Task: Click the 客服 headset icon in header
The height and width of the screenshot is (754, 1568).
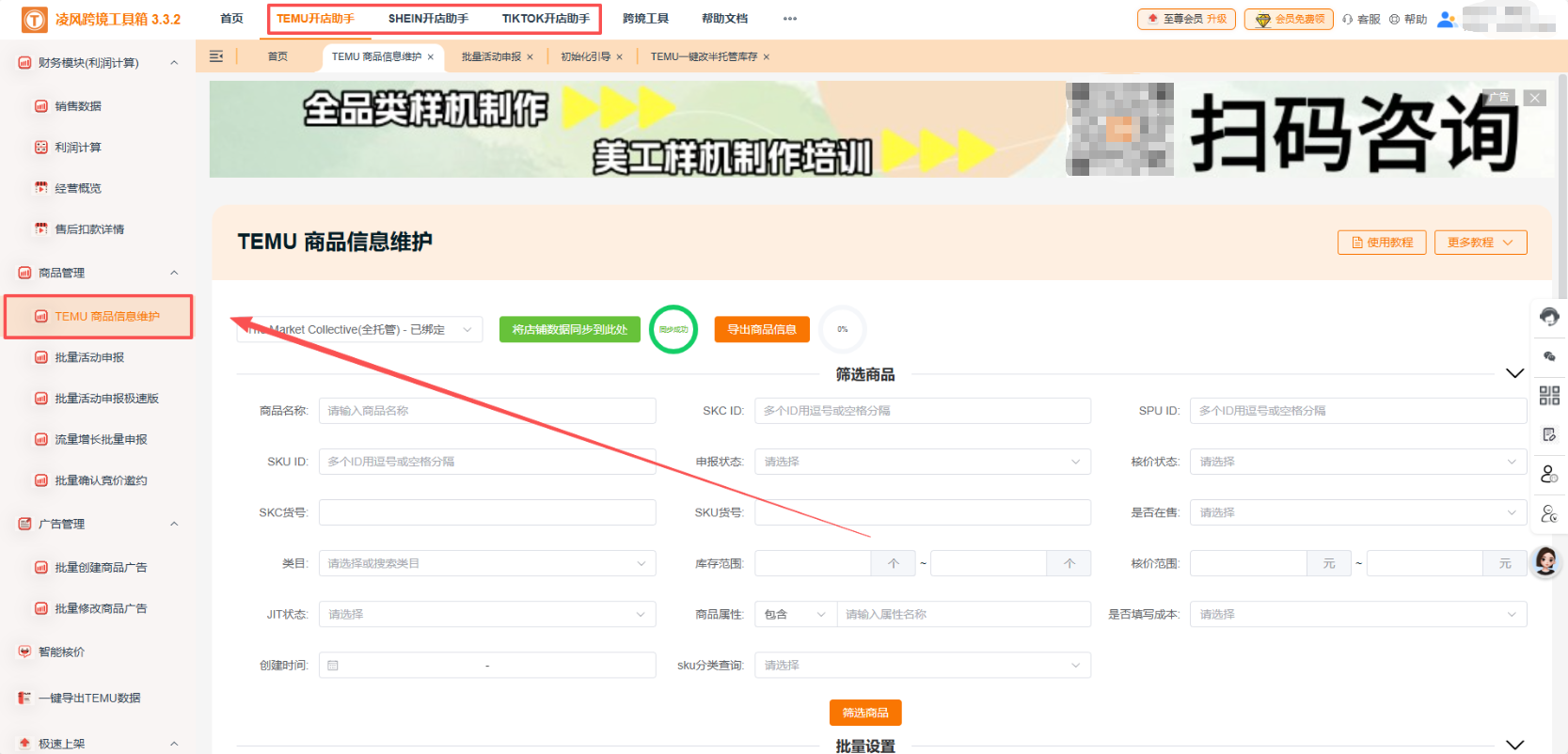Action: (1348, 19)
